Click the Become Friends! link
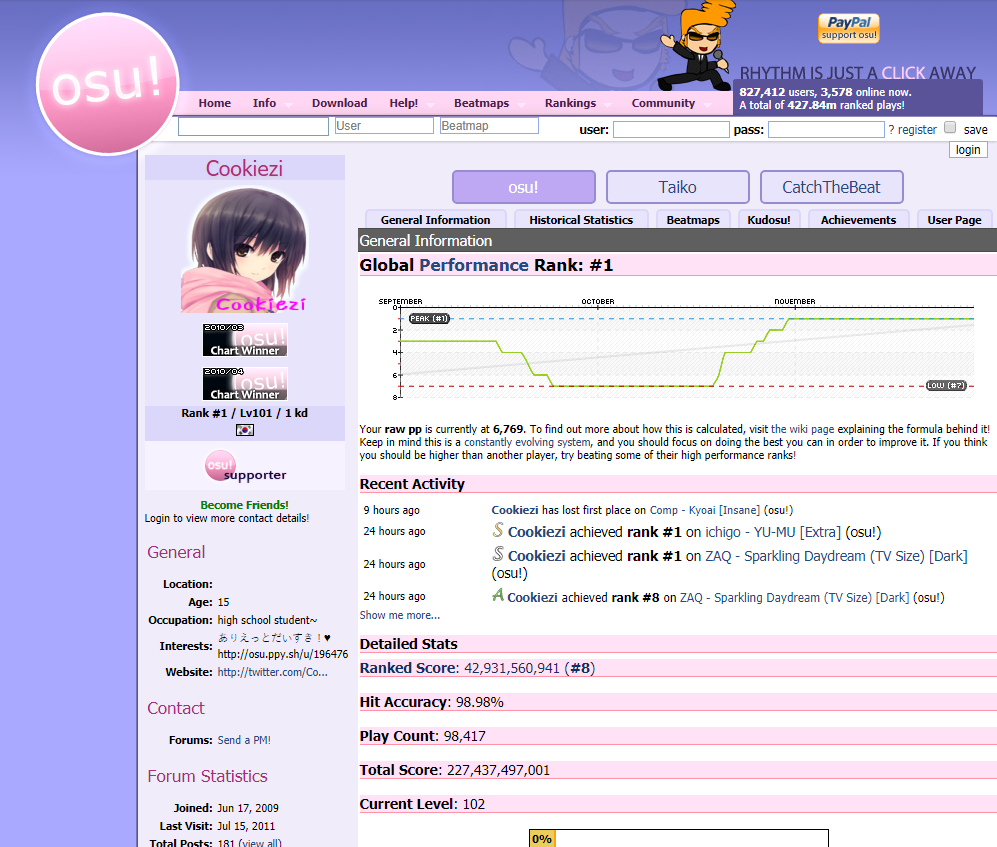This screenshot has height=847, width=997. (x=244, y=505)
